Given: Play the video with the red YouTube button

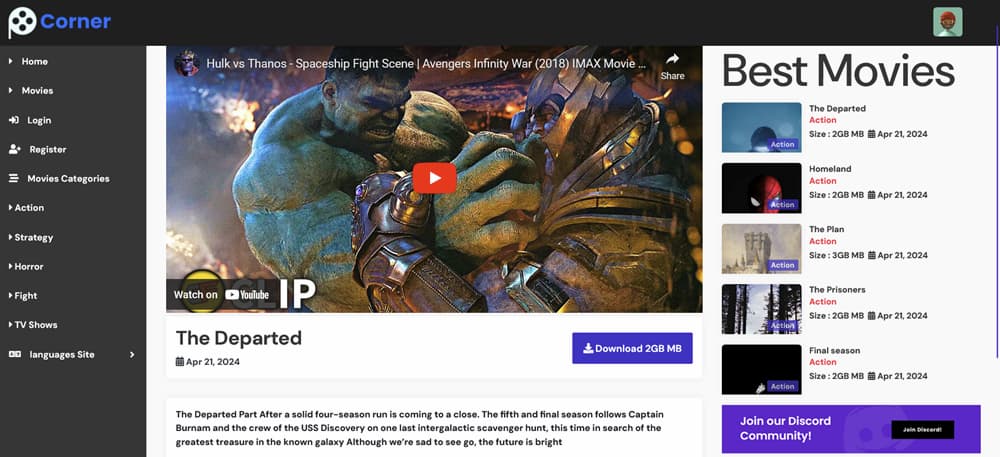Looking at the screenshot, I should click(x=434, y=178).
